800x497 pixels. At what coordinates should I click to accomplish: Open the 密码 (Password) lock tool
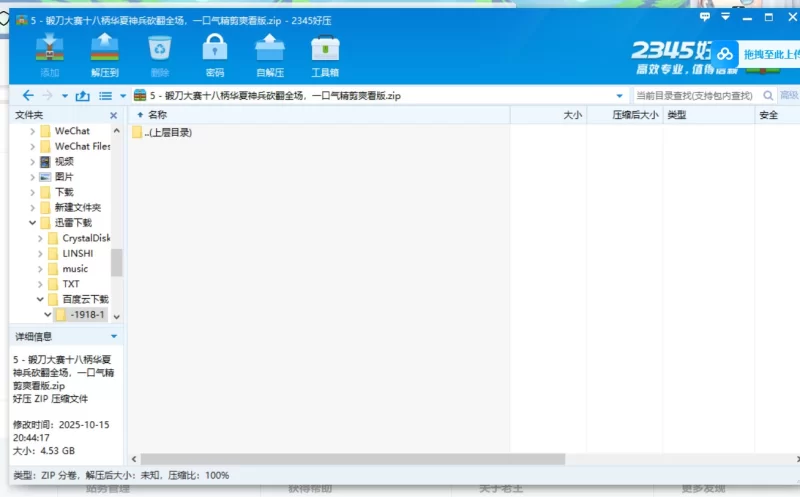coord(215,54)
